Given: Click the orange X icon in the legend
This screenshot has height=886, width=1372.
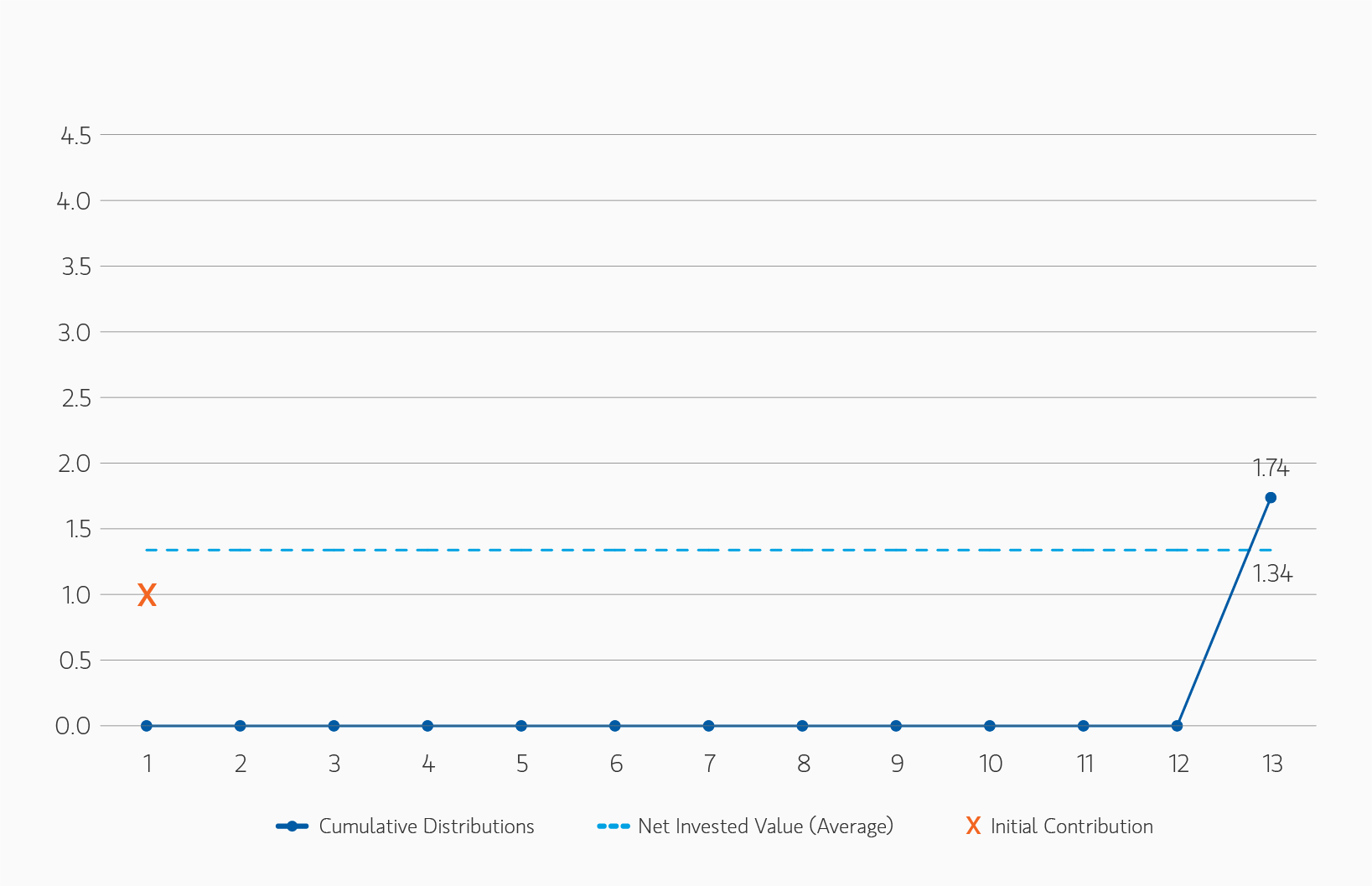Looking at the screenshot, I should (973, 826).
